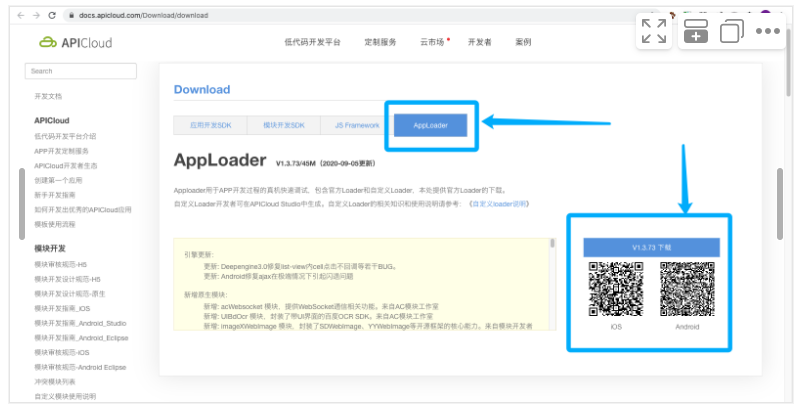This screenshot has height=411, width=804.
Task: Click the changelog box scrollbar
Action: tap(552, 243)
